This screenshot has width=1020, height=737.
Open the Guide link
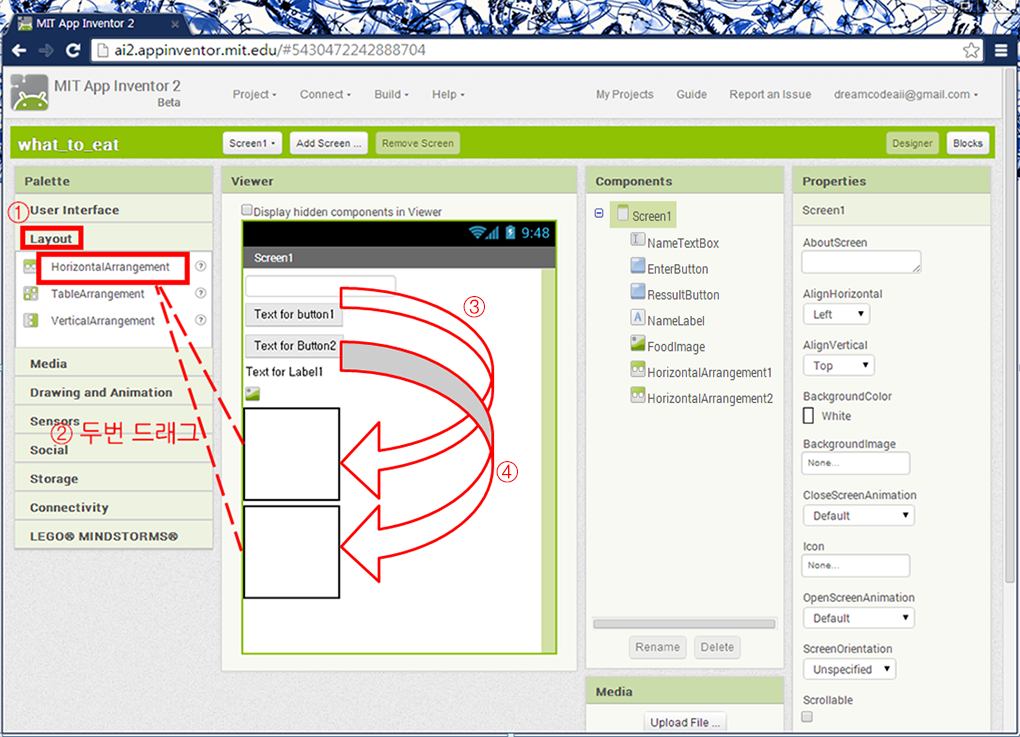coord(691,94)
